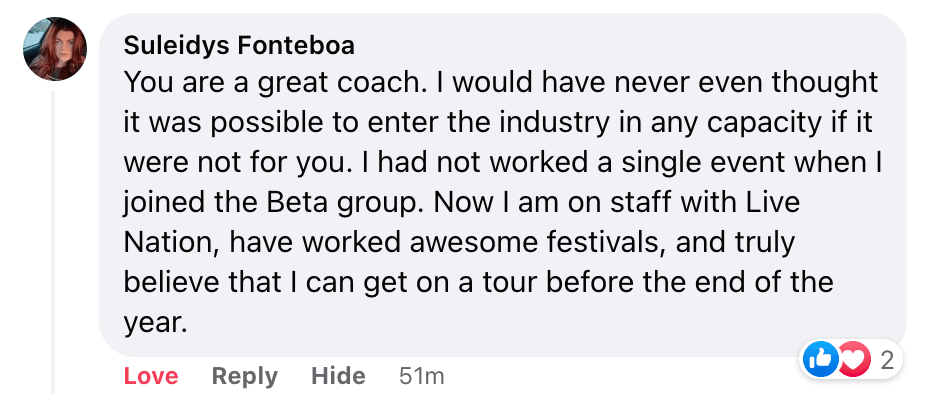Click the word "tour" in the comment
The height and width of the screenshot is (394, 934).
tap(509, 283)
